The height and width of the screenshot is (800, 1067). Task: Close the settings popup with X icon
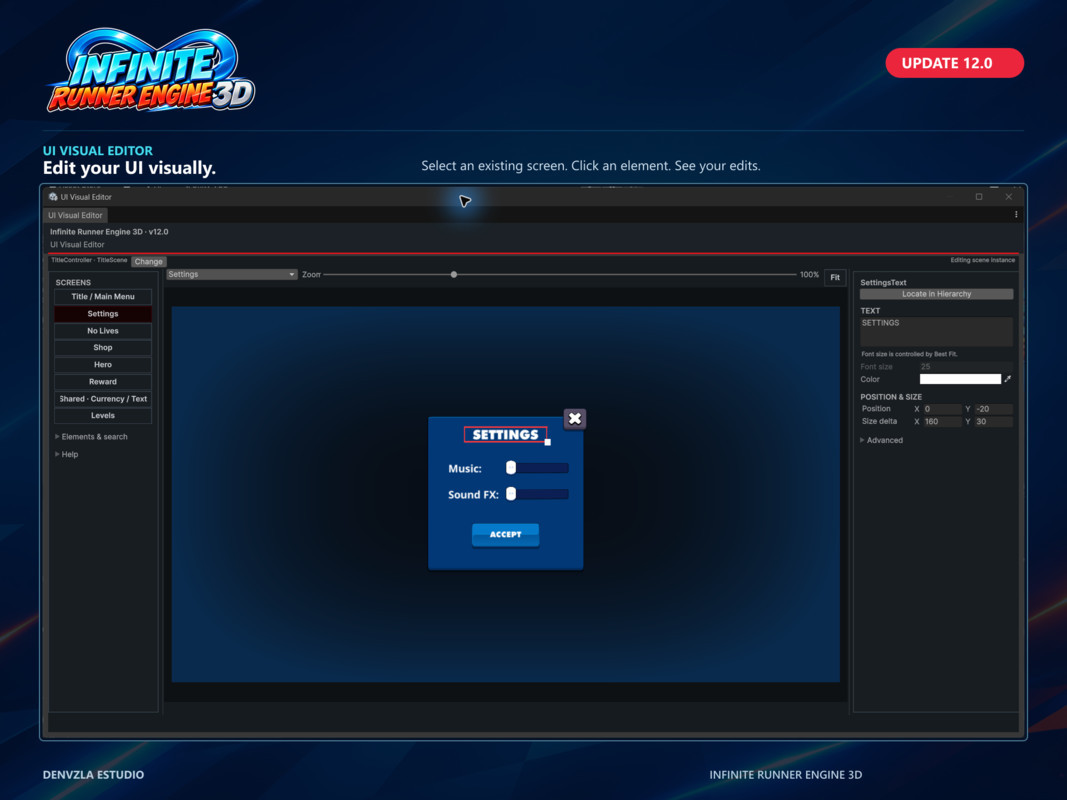[575, 418]
